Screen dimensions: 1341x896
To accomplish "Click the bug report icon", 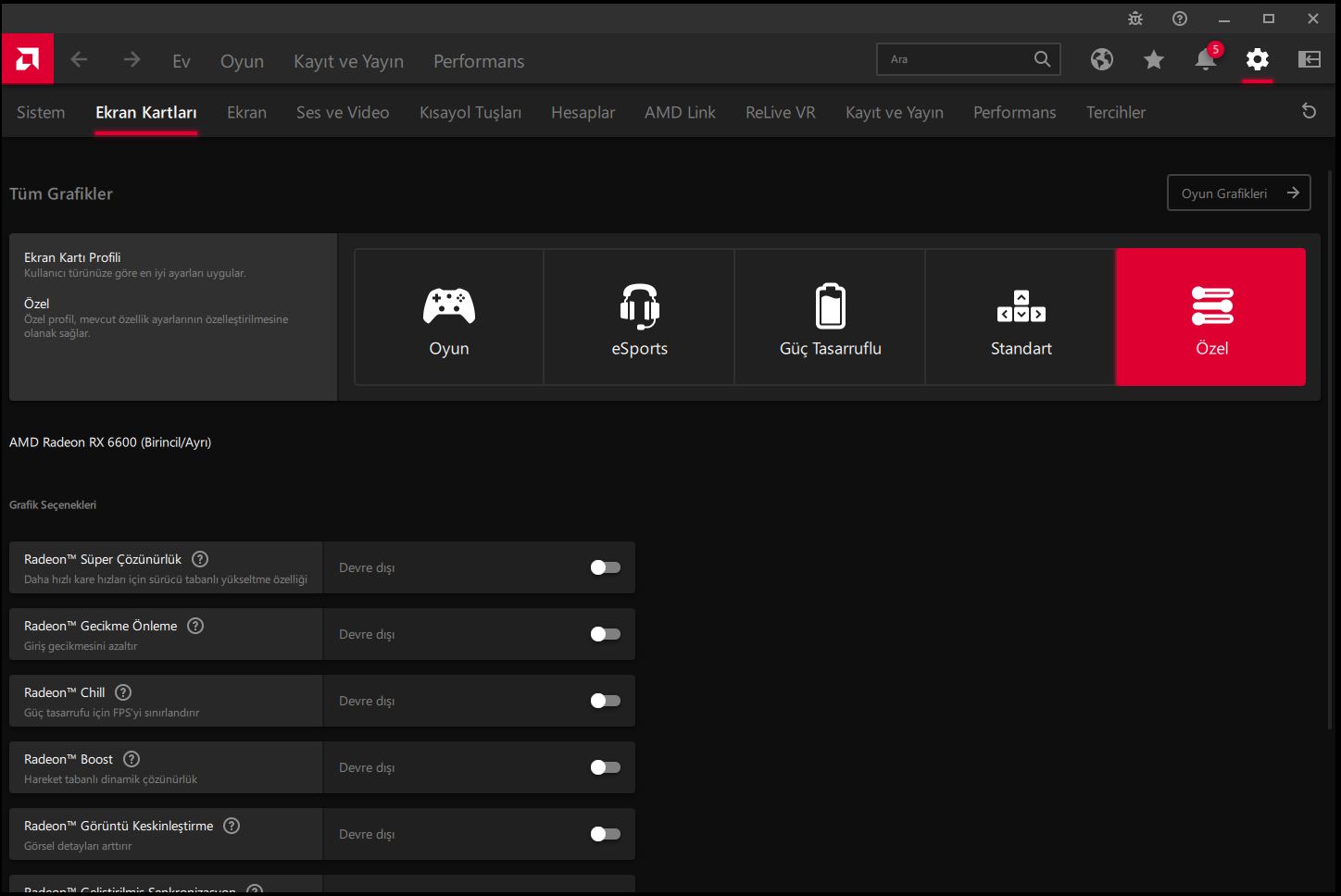I will point(1135,19).
